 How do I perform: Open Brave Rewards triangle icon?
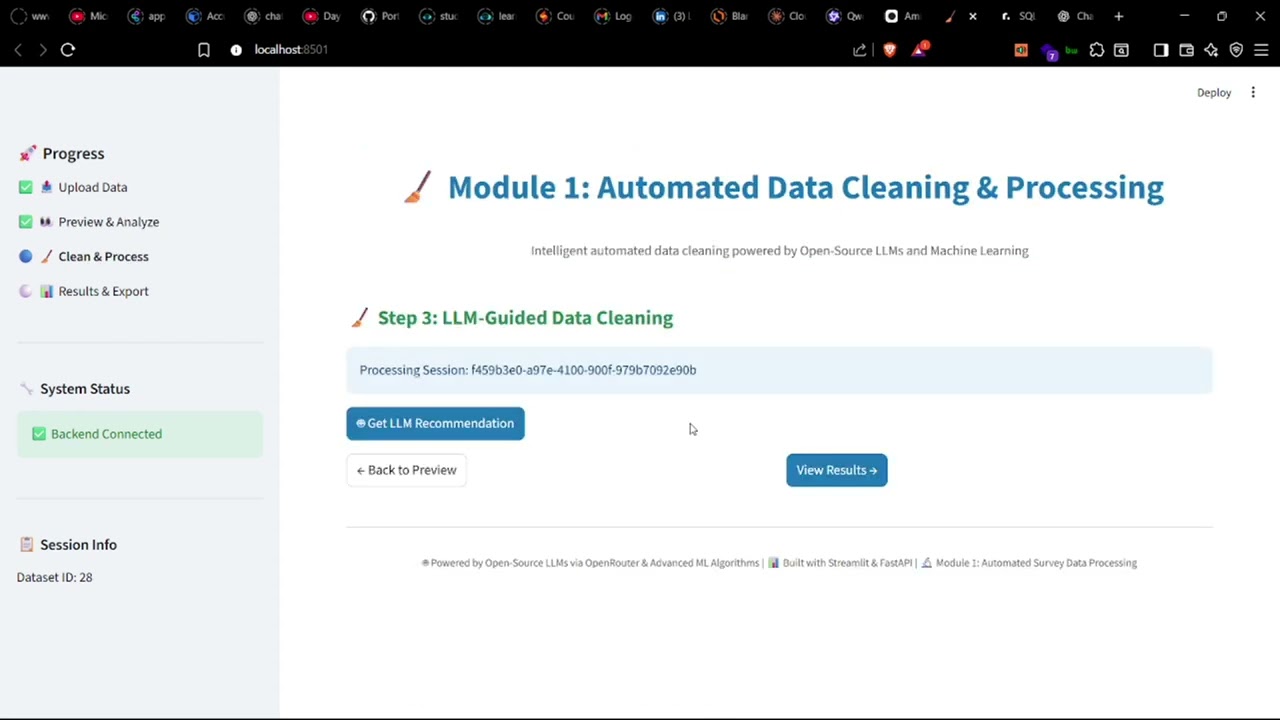pyautogui.click(x=919, y=49)
